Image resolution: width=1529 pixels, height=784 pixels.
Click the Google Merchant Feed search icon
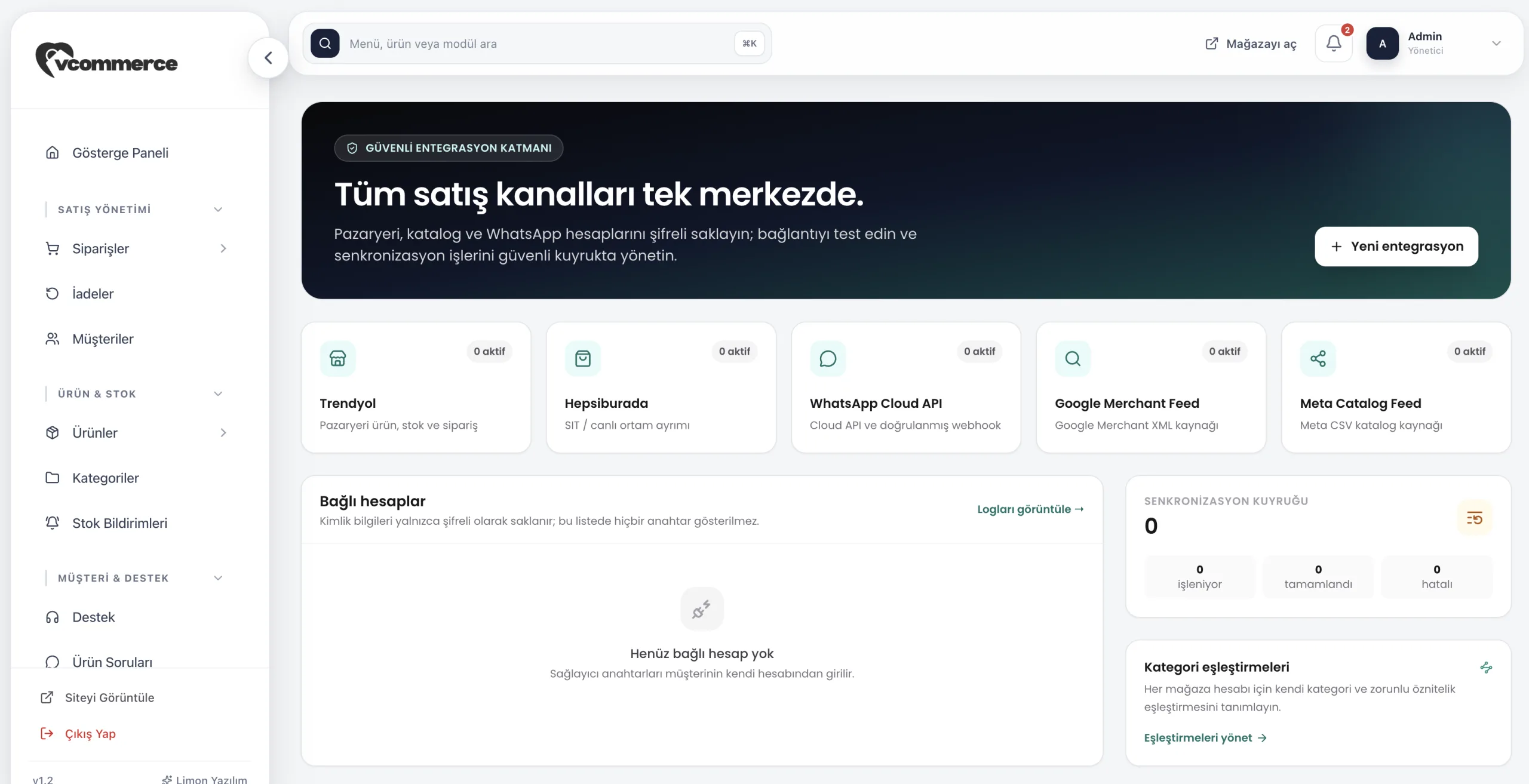click(1073, 358)
